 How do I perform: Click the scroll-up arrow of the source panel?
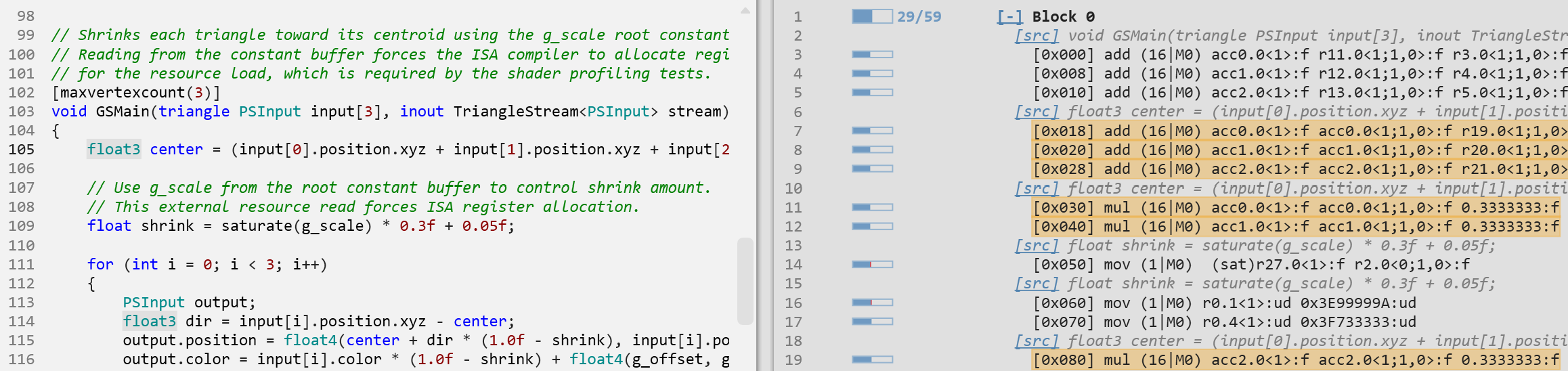tap(745, 11)
